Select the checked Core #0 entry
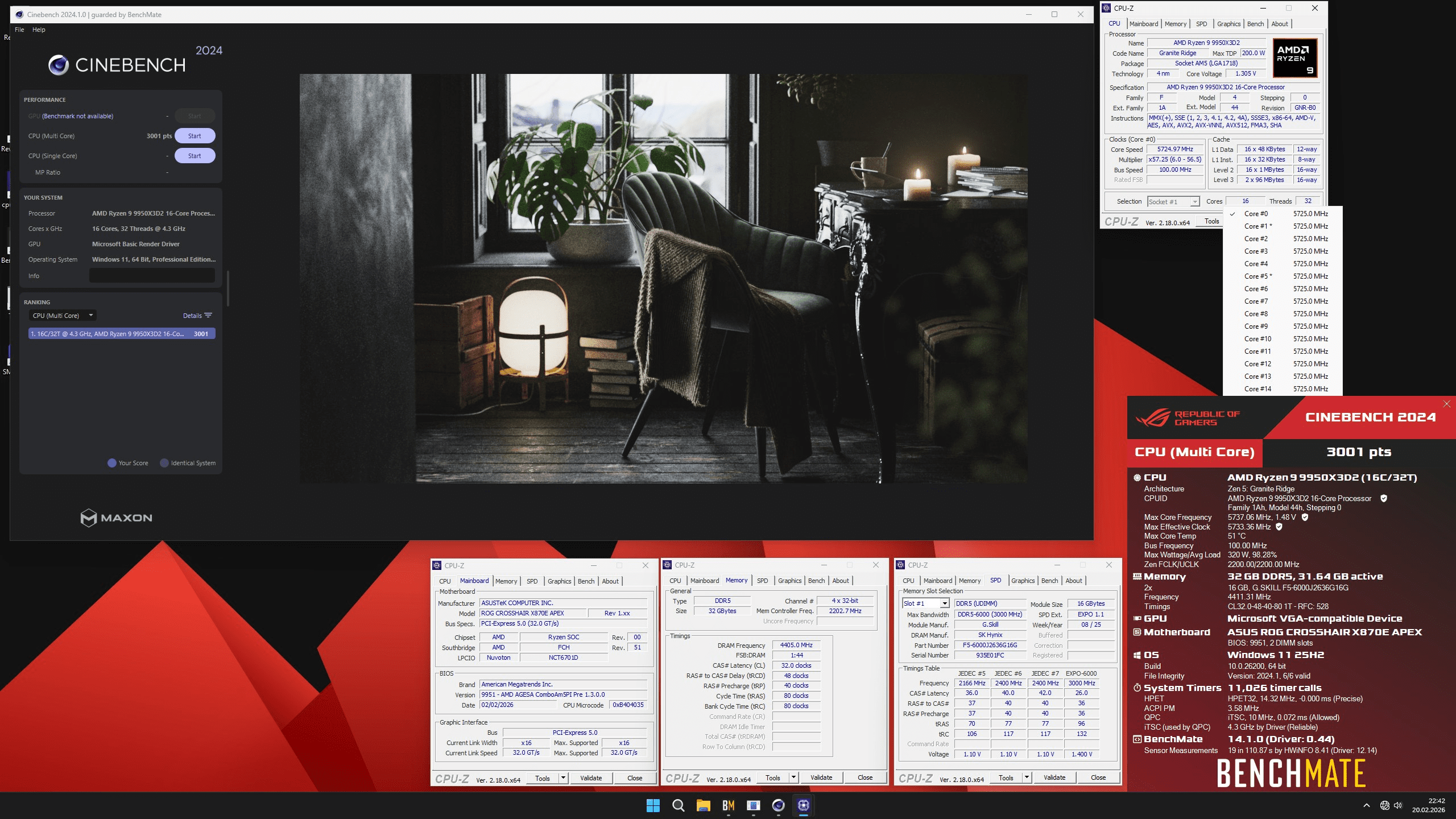Viewport: 1456px width, 819px height. click(1256, 214)
